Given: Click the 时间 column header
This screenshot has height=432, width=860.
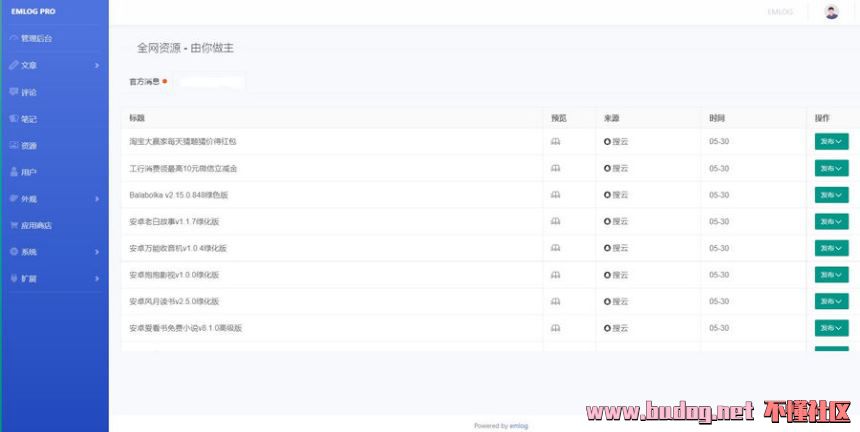Looking at the screenshot, I should [717, 118].
